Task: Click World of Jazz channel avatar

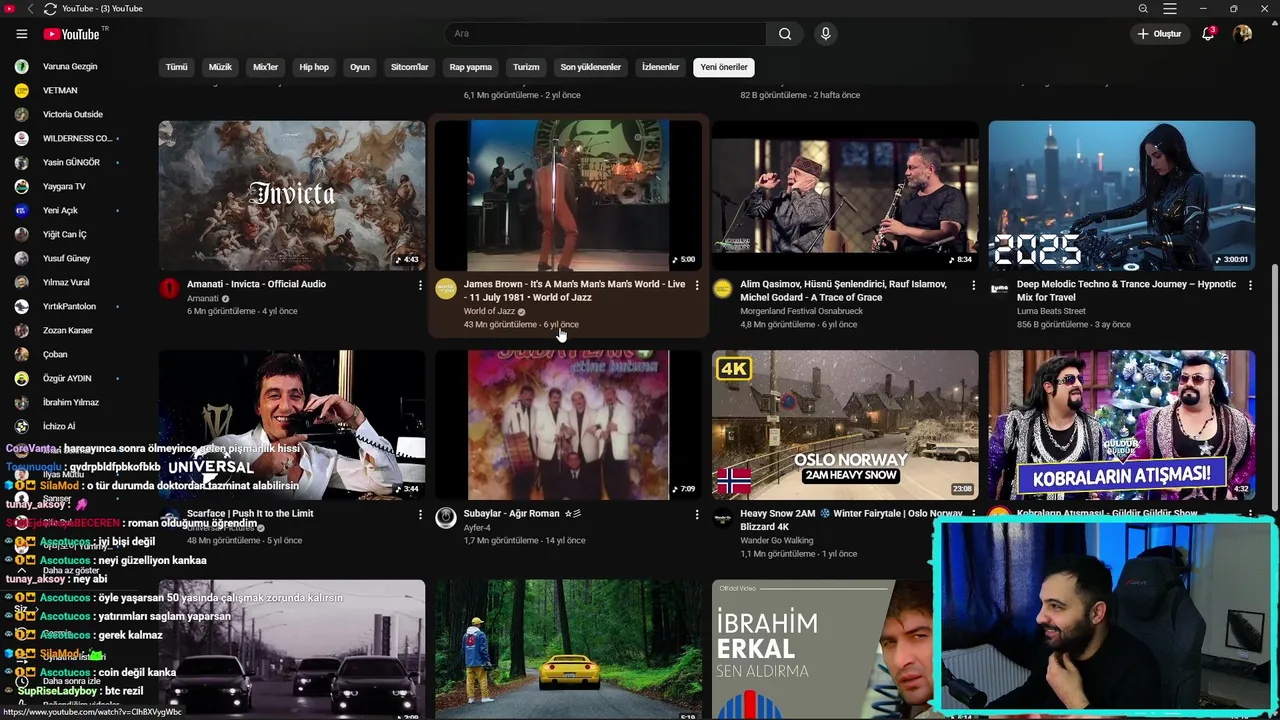Action: [446, 289]
